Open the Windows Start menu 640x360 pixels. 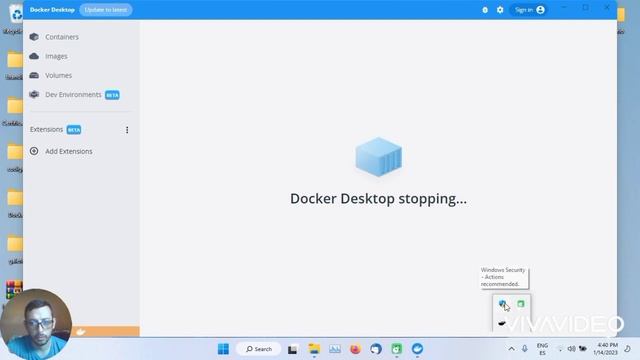pyautogui.click(x=223, y=349)
